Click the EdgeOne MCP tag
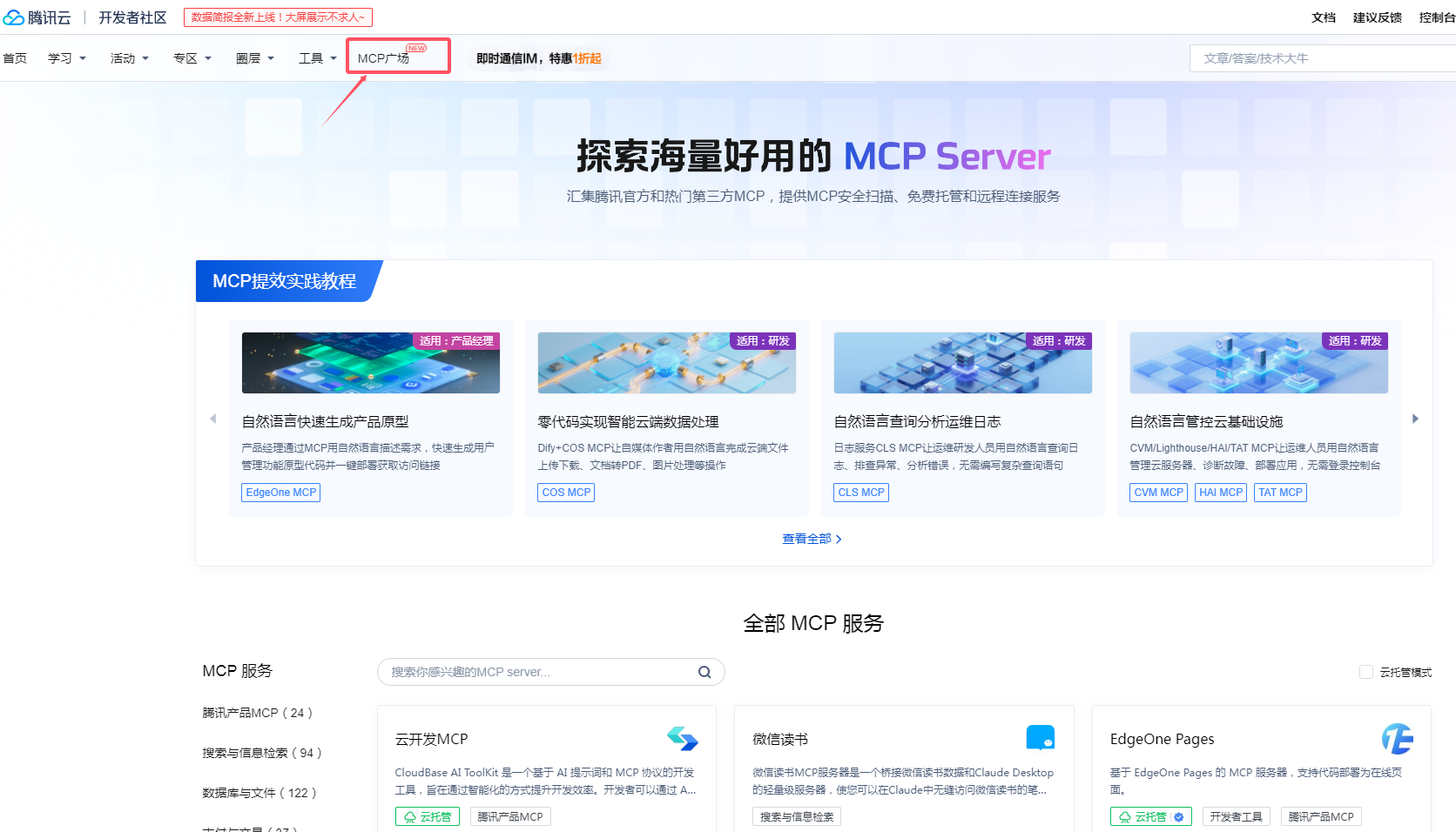 click(281, 493)
